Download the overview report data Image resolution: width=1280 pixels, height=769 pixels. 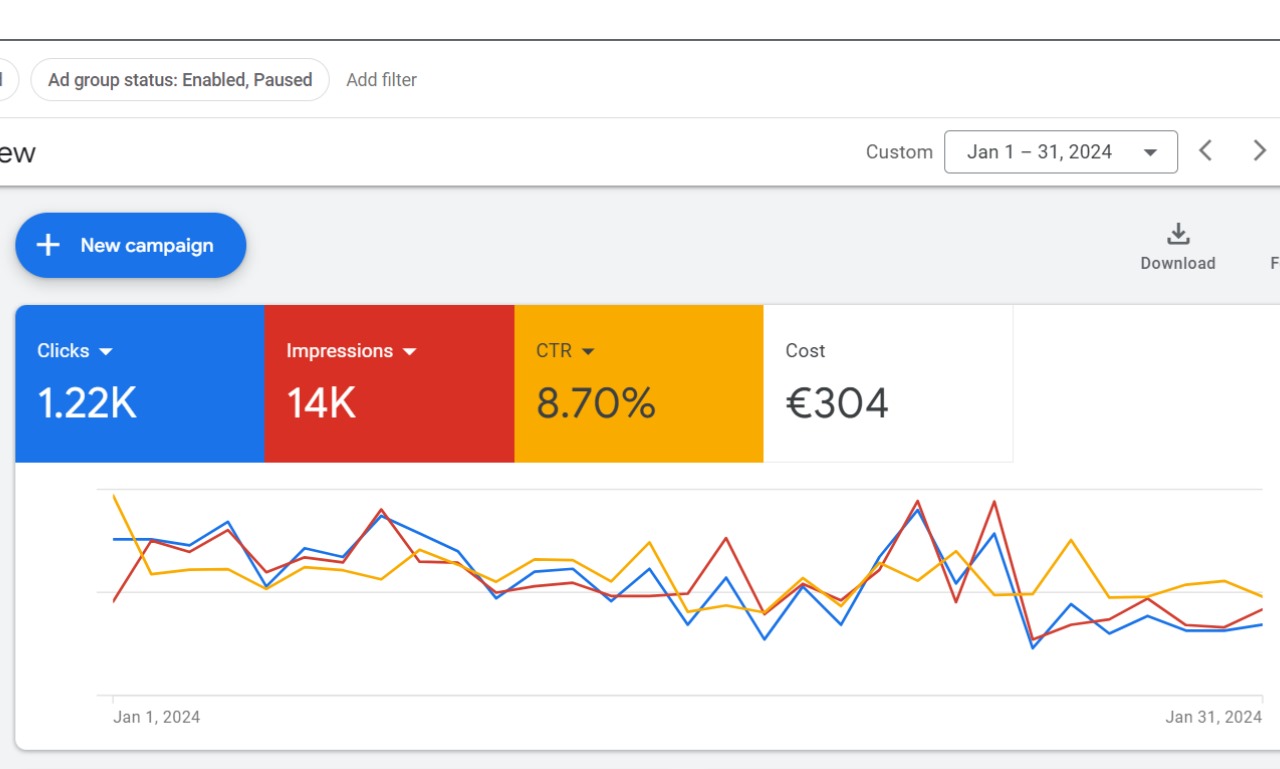(x=1178, y=245)
